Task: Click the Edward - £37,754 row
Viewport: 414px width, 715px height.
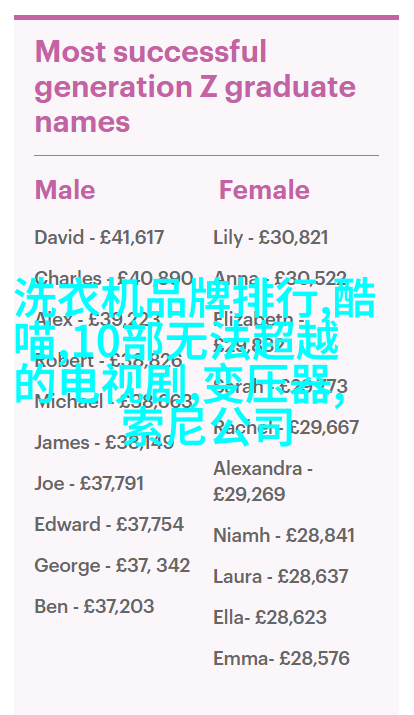Action: coord(109,524)
